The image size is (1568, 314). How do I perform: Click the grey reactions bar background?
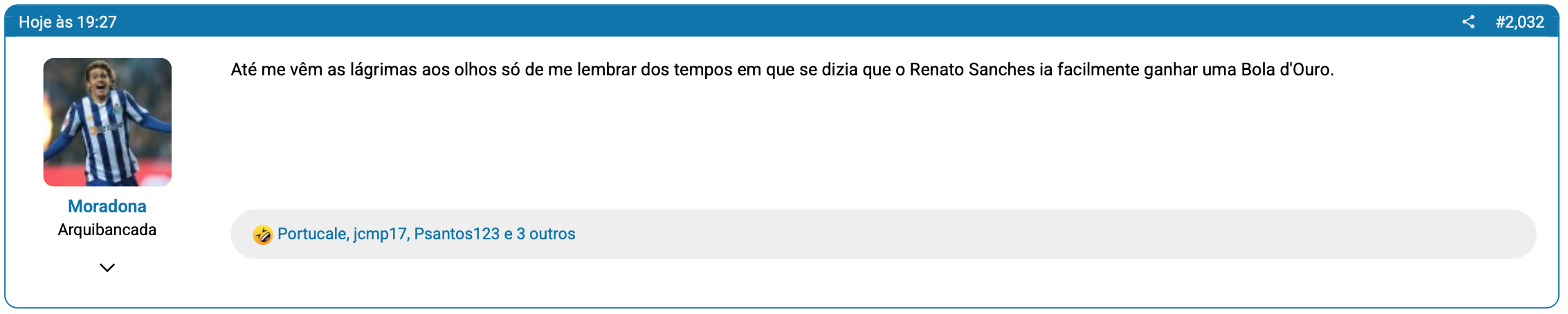pyautogui.click(x=1038, y=234)
